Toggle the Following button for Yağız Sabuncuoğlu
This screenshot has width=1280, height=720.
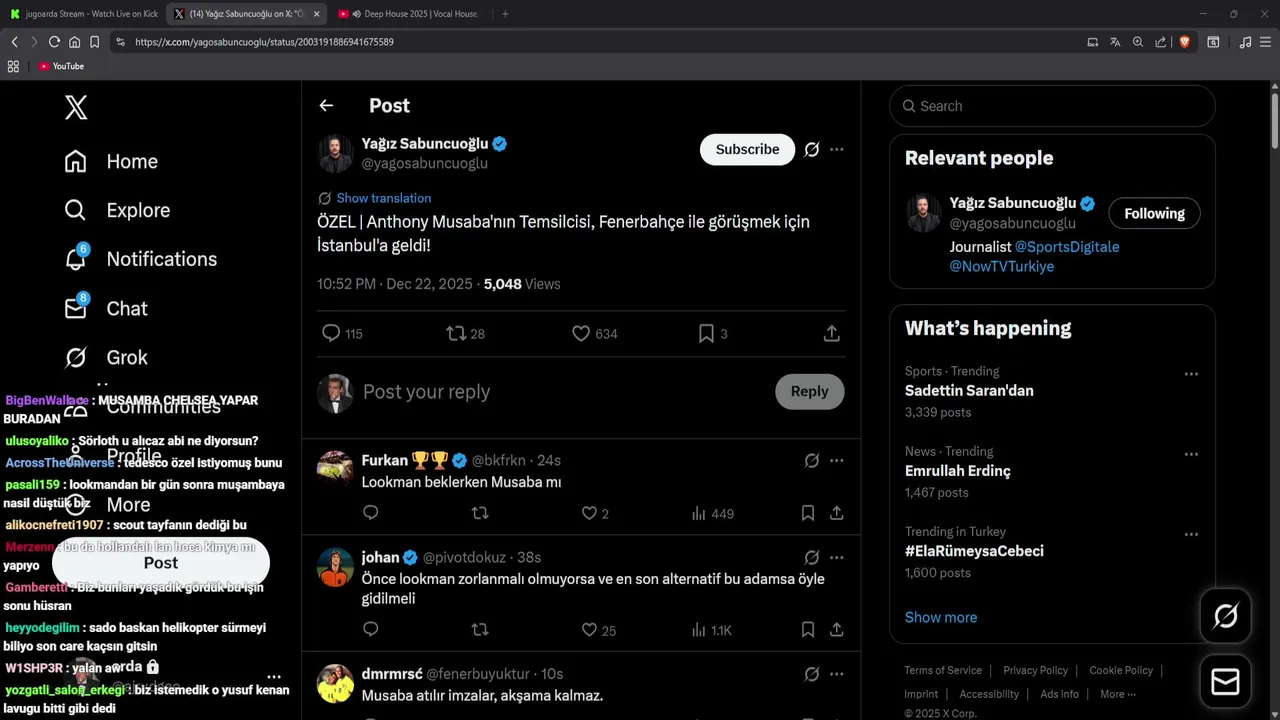click(x=1154, y=213)
